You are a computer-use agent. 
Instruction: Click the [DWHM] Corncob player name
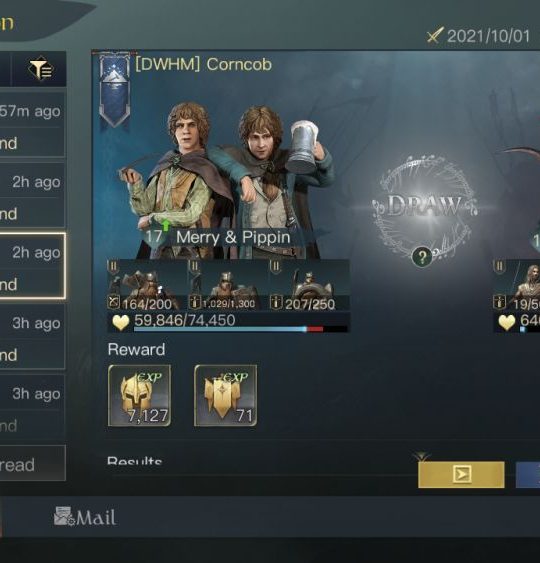coord(204,65)
